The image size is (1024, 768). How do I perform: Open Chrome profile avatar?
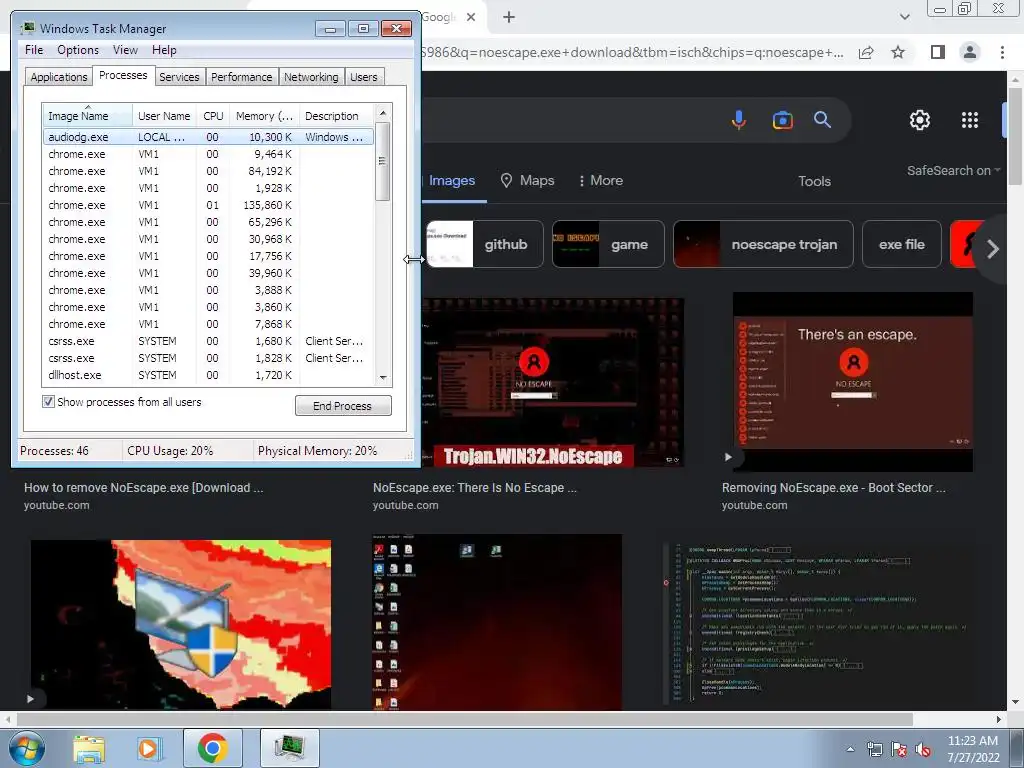point(970,52)
